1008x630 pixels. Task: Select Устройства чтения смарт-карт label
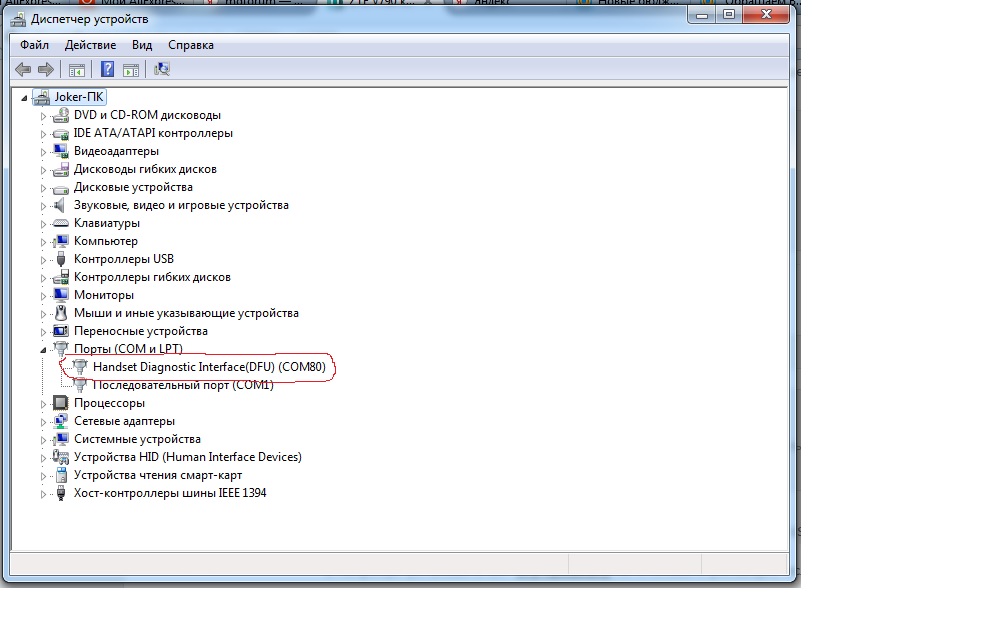tap(158, 475)
